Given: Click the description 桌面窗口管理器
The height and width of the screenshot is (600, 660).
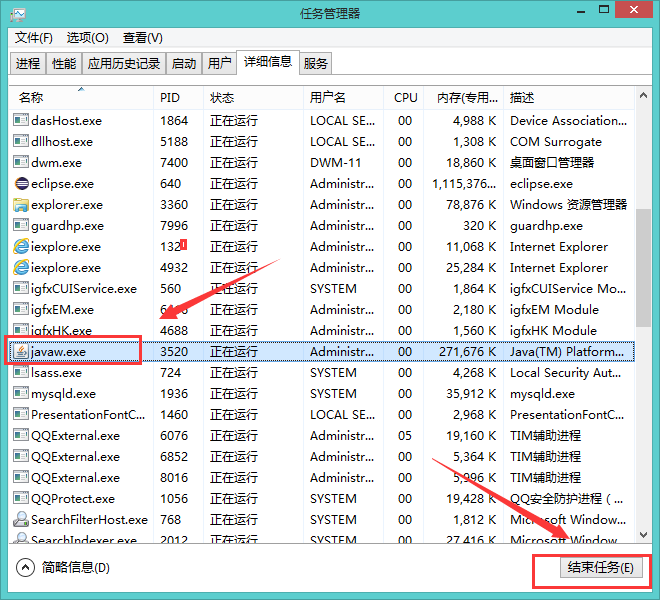Looking at the screenshot, I should tap(552, 163).
